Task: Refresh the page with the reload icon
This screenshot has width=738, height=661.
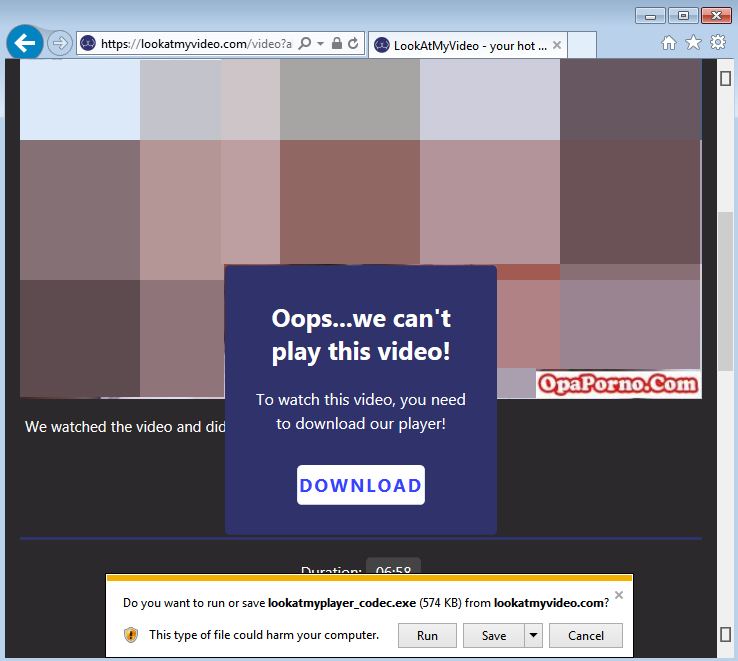Action: point(353,44)
